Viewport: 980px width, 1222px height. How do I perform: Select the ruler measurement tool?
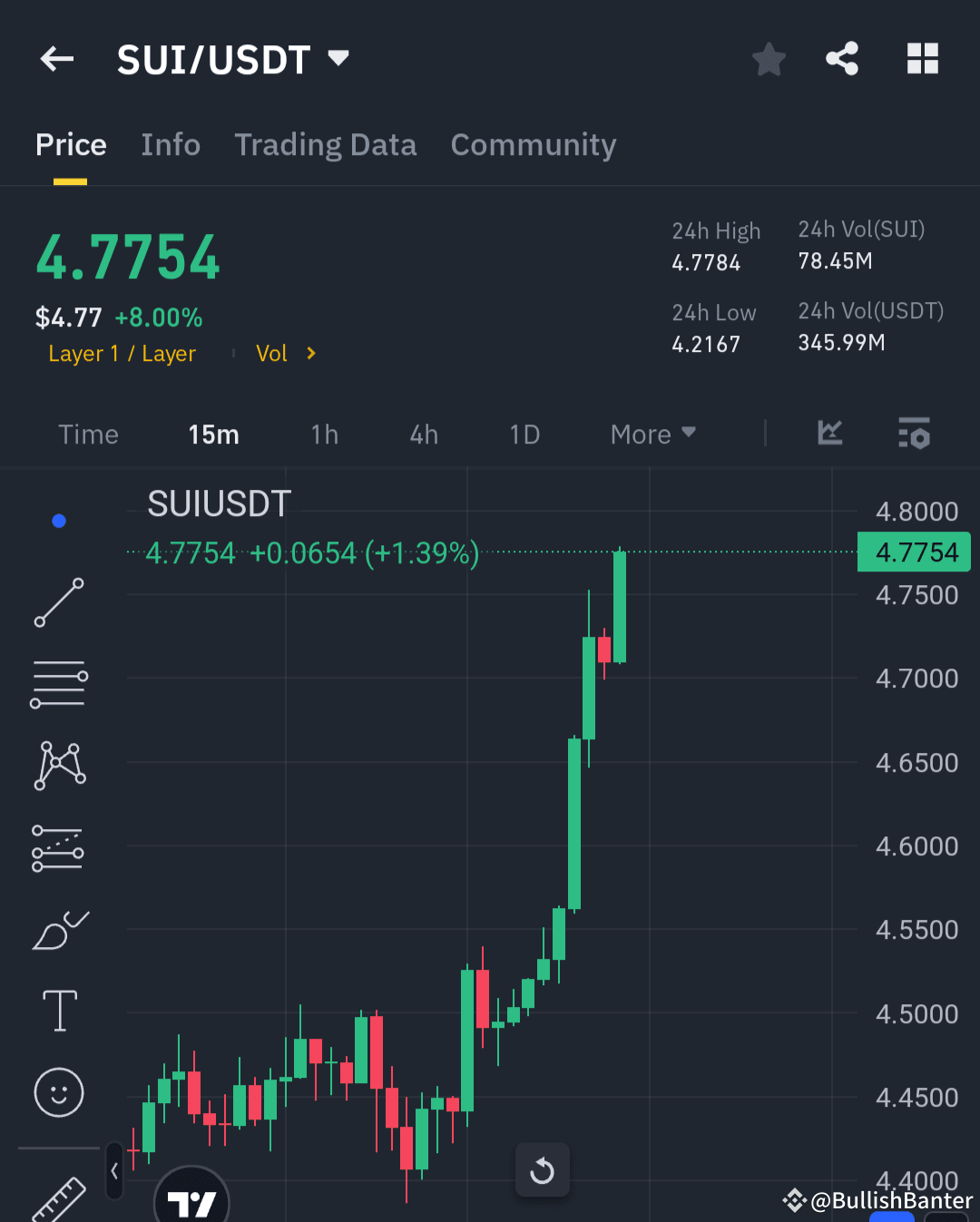tap(59, 1198)
